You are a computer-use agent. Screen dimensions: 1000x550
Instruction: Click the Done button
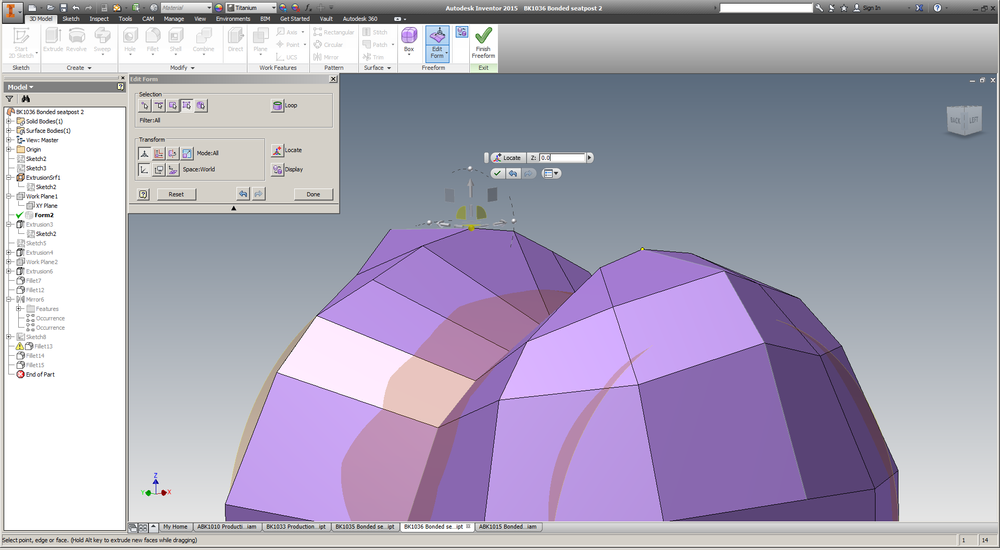point(313,195)
